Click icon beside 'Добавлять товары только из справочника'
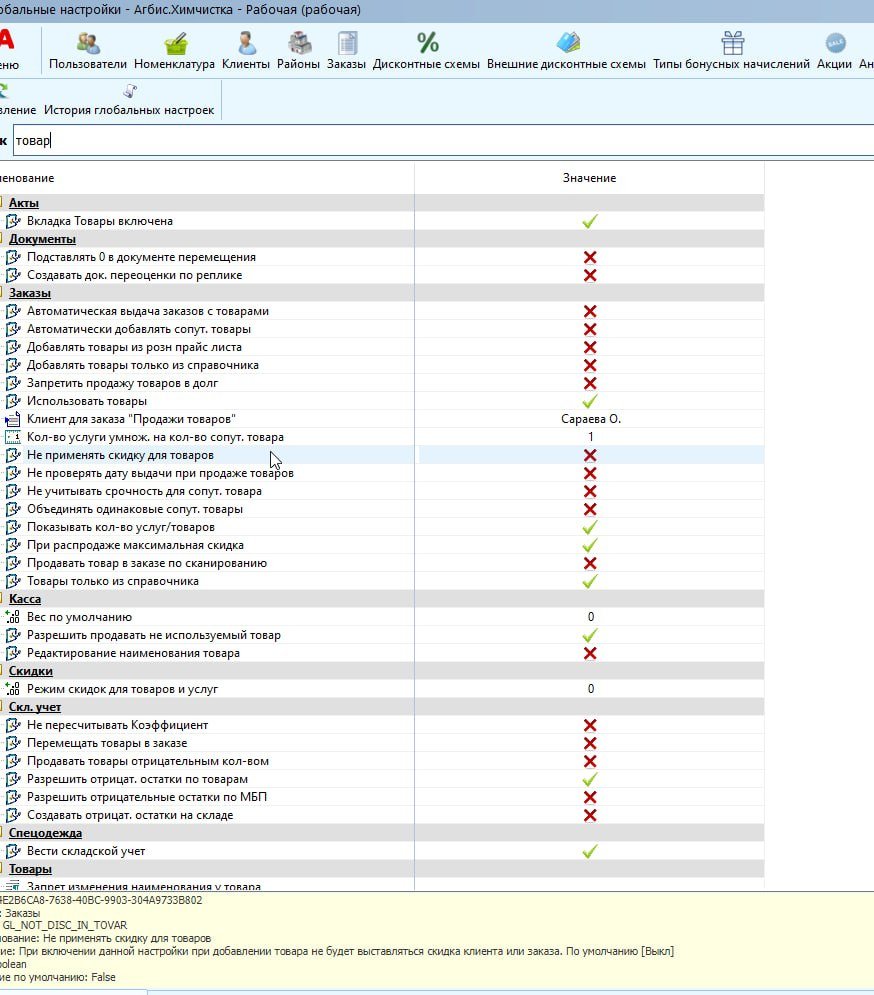This screenshot has height=995, width=874. coord(13,366)
